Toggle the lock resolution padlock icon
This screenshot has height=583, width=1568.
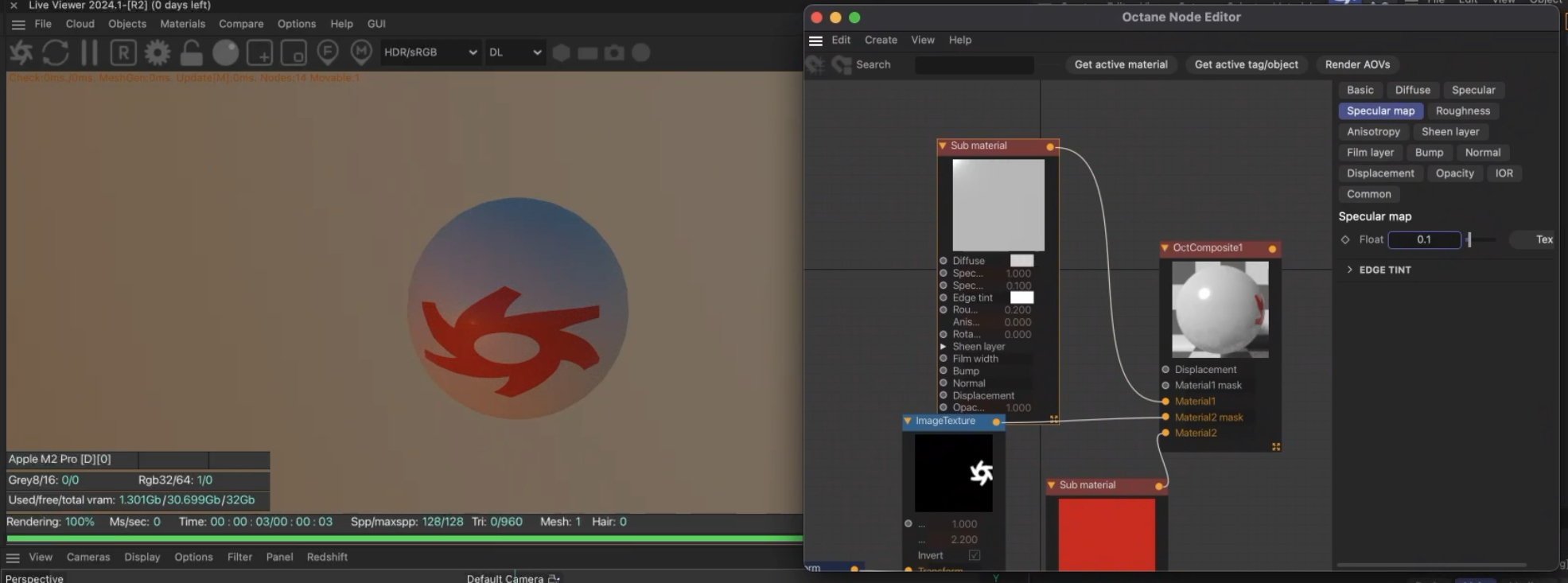[x=191, y=52]
